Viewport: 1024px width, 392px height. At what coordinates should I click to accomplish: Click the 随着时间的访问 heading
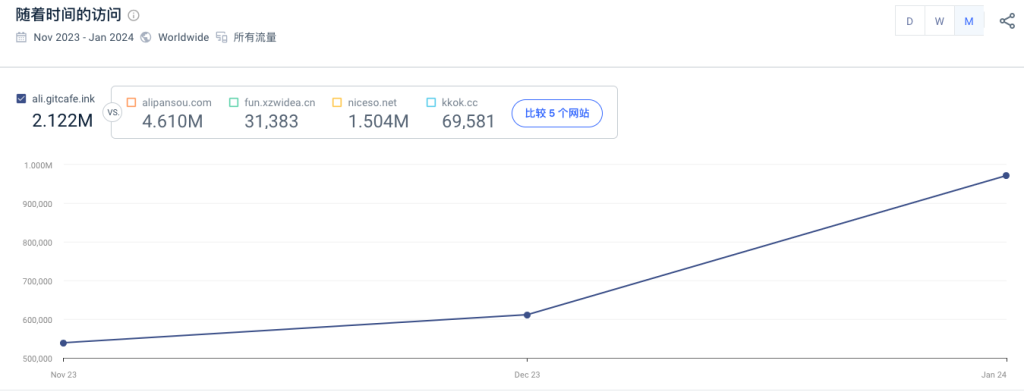(x=68, y=15)
